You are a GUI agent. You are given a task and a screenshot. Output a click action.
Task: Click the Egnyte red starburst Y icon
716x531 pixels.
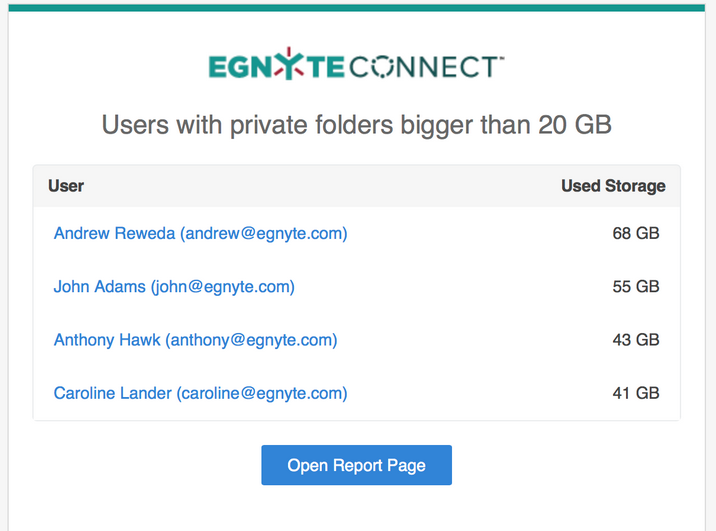click(289, 63)
